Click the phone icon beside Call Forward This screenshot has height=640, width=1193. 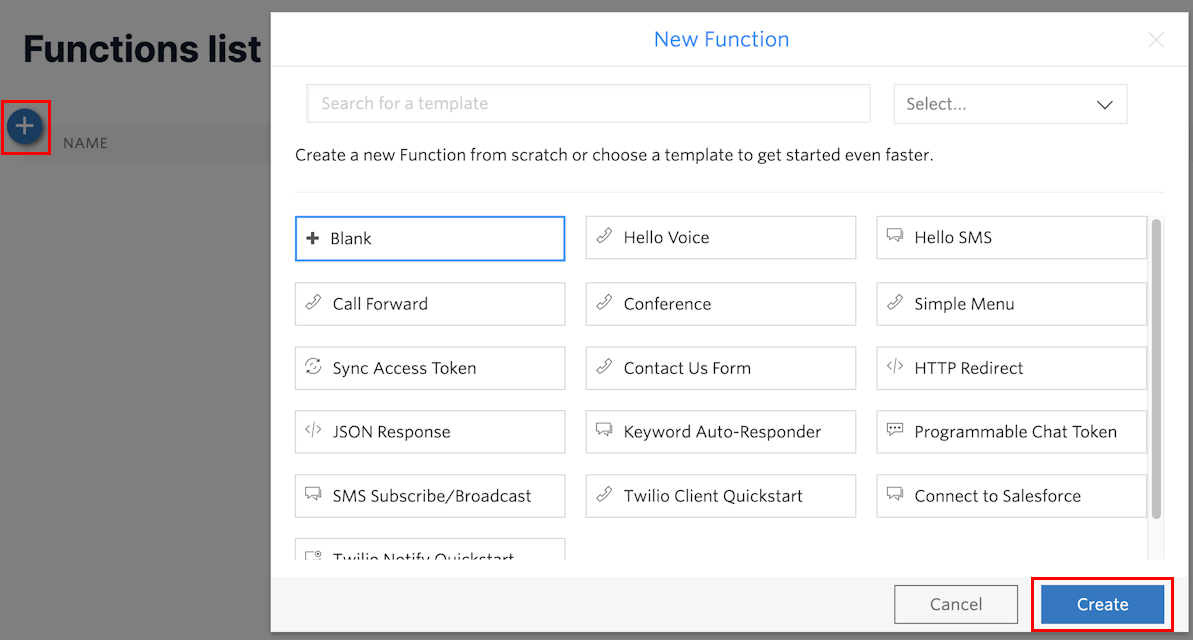coord(313,302)
